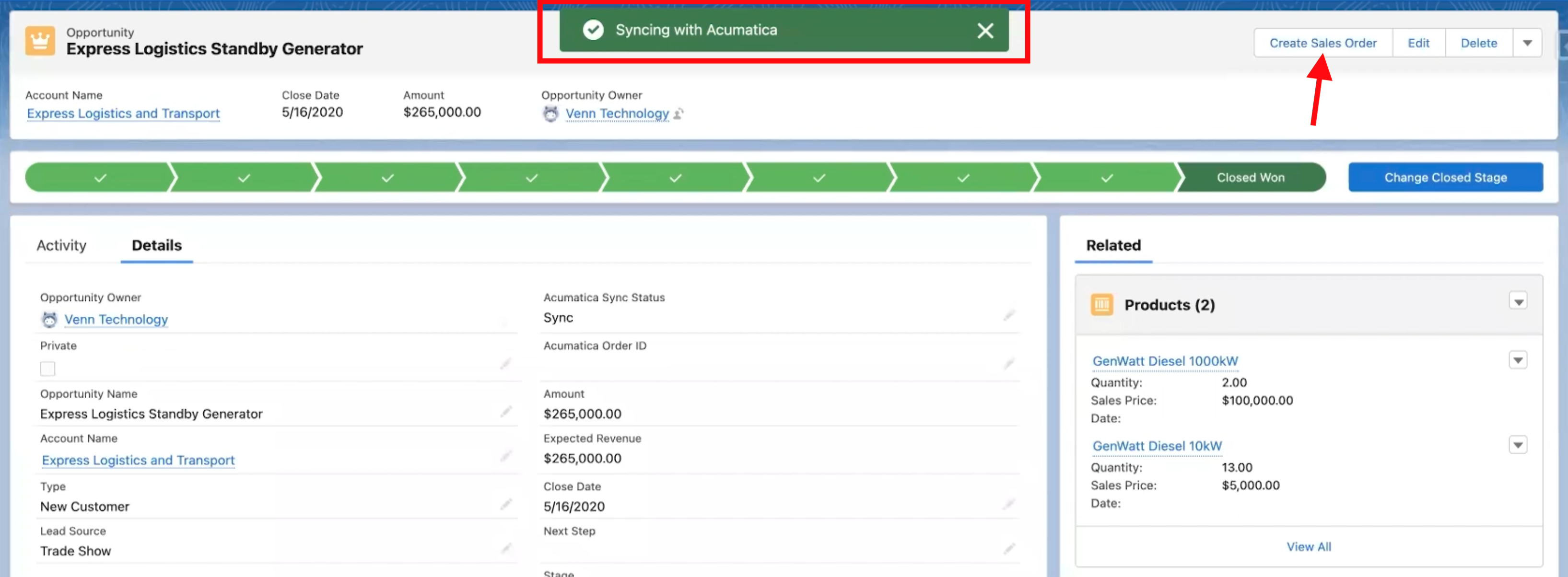Edit the Acumatica Sync Status pencil icon
1568x577 pixels.
(1008, 315)
